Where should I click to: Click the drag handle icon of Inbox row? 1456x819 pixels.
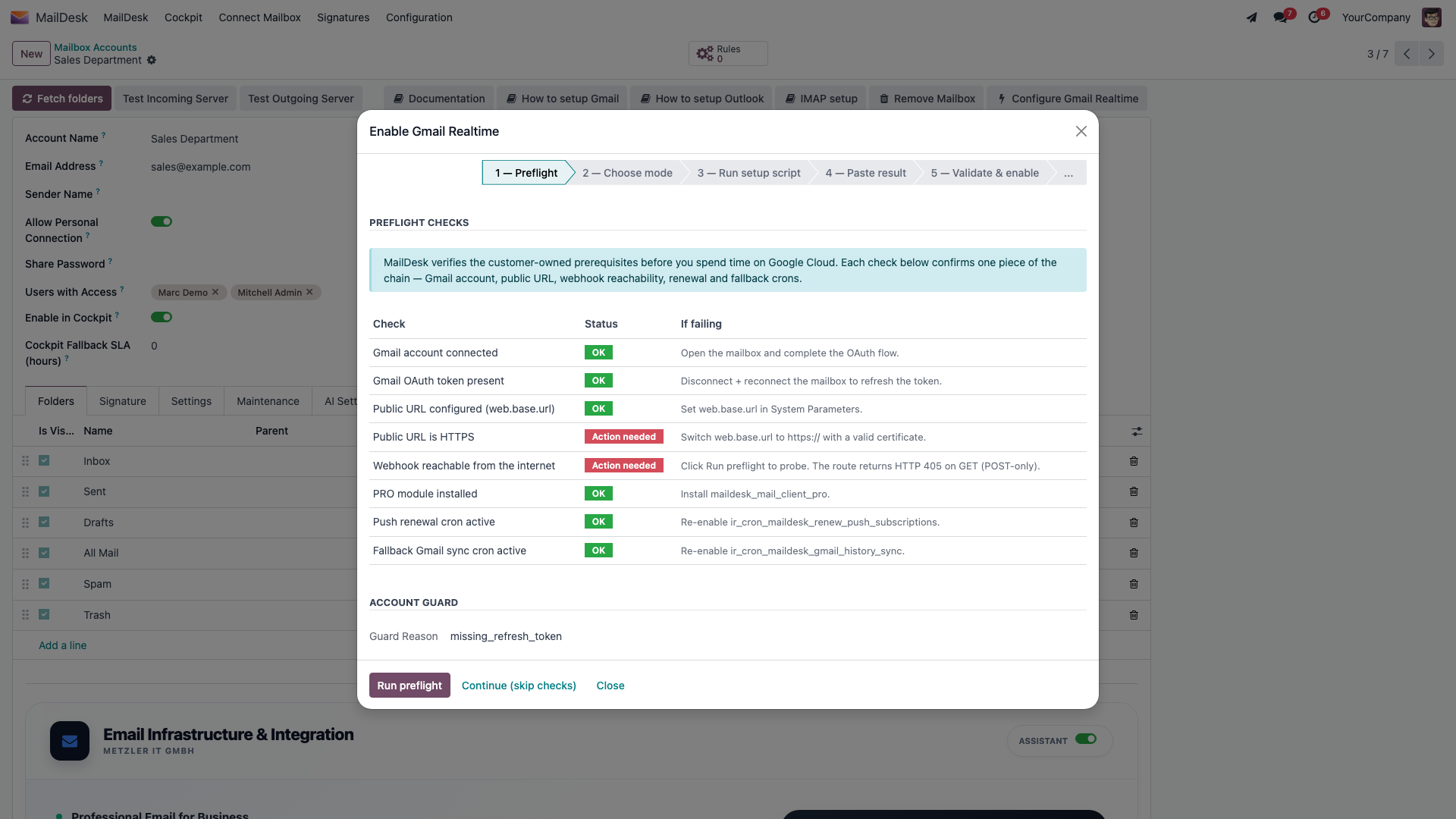pos(25,461)
